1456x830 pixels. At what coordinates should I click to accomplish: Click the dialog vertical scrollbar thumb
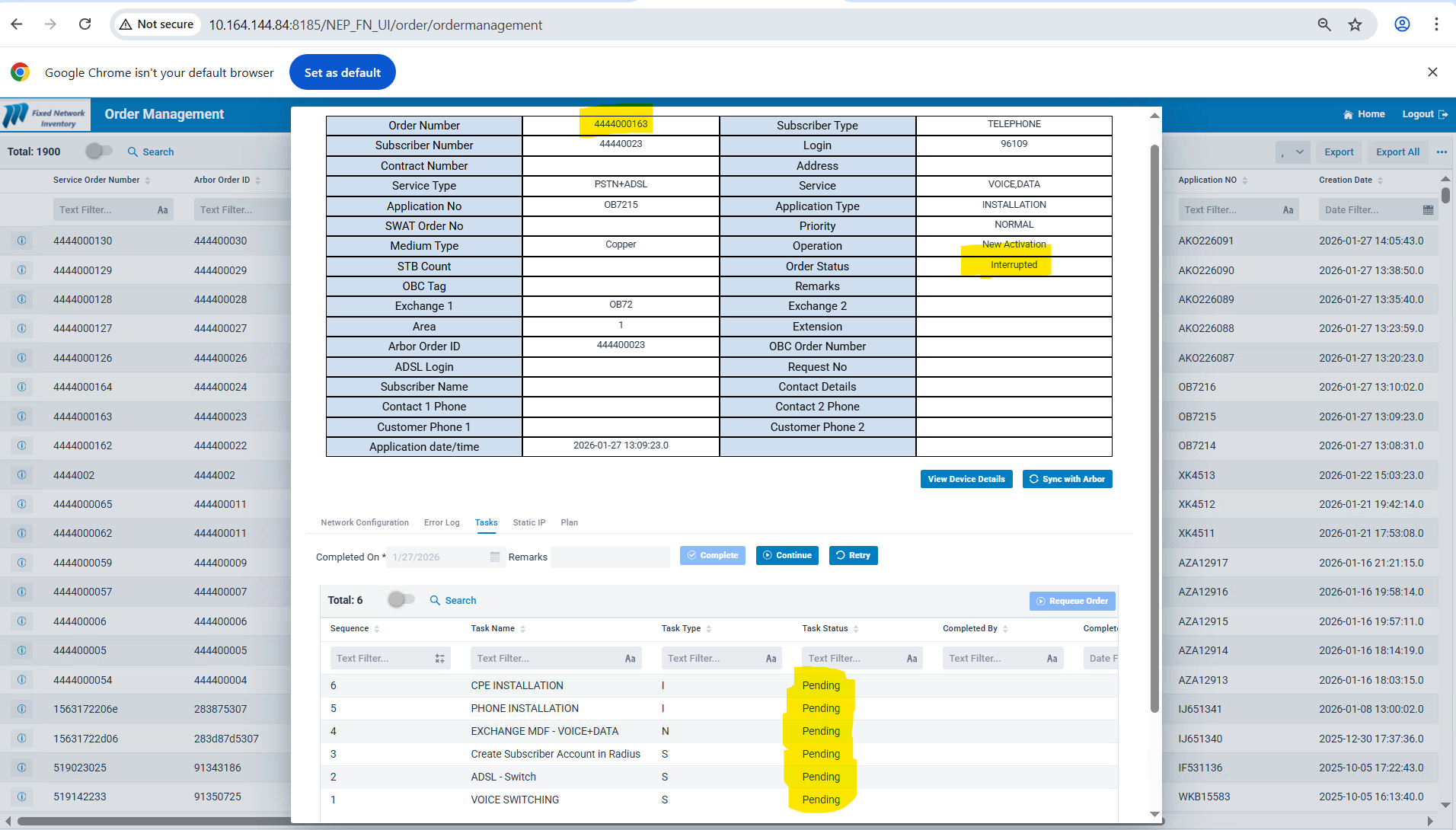1154,426
